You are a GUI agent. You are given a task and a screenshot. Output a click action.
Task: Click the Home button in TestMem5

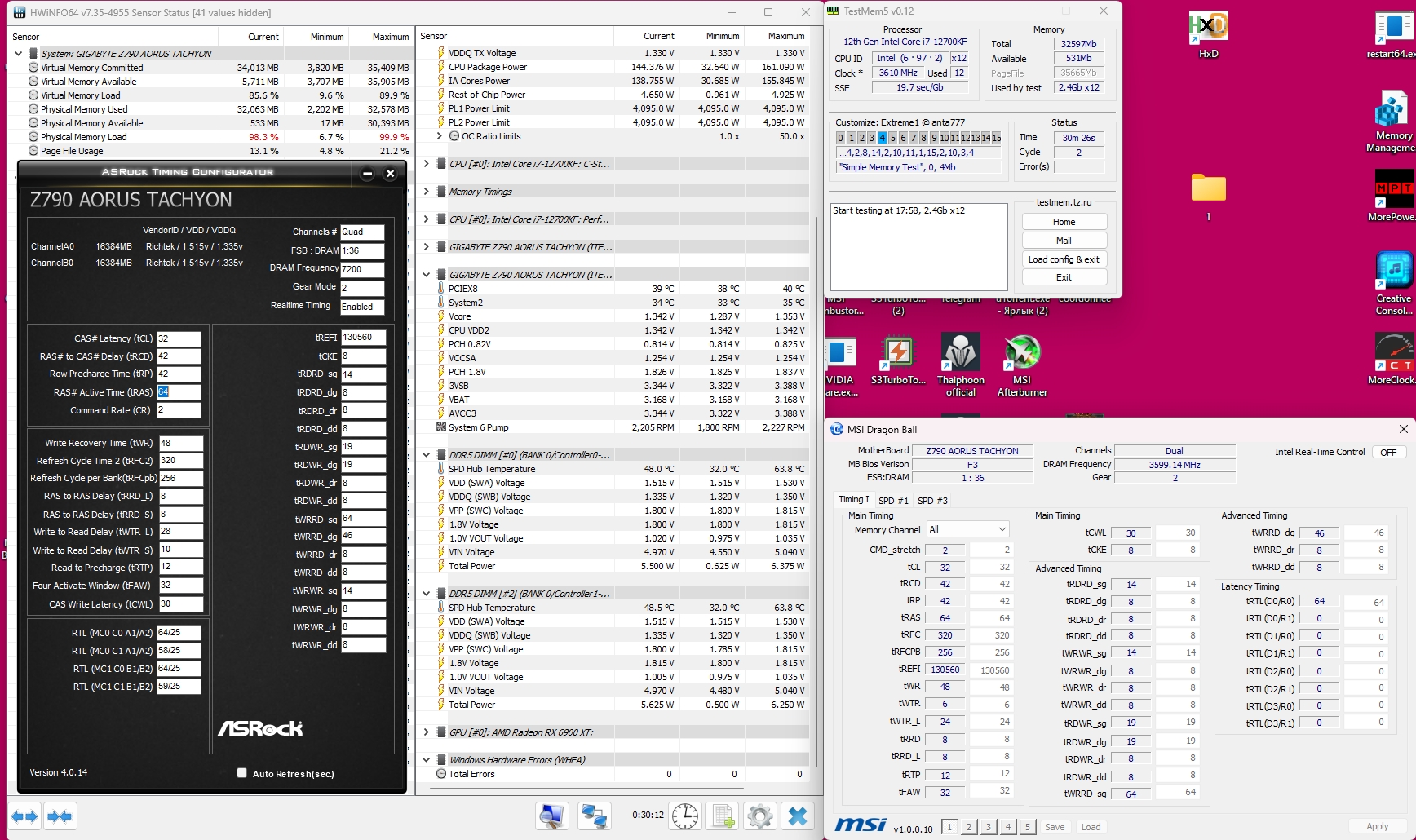(1064, 222)
